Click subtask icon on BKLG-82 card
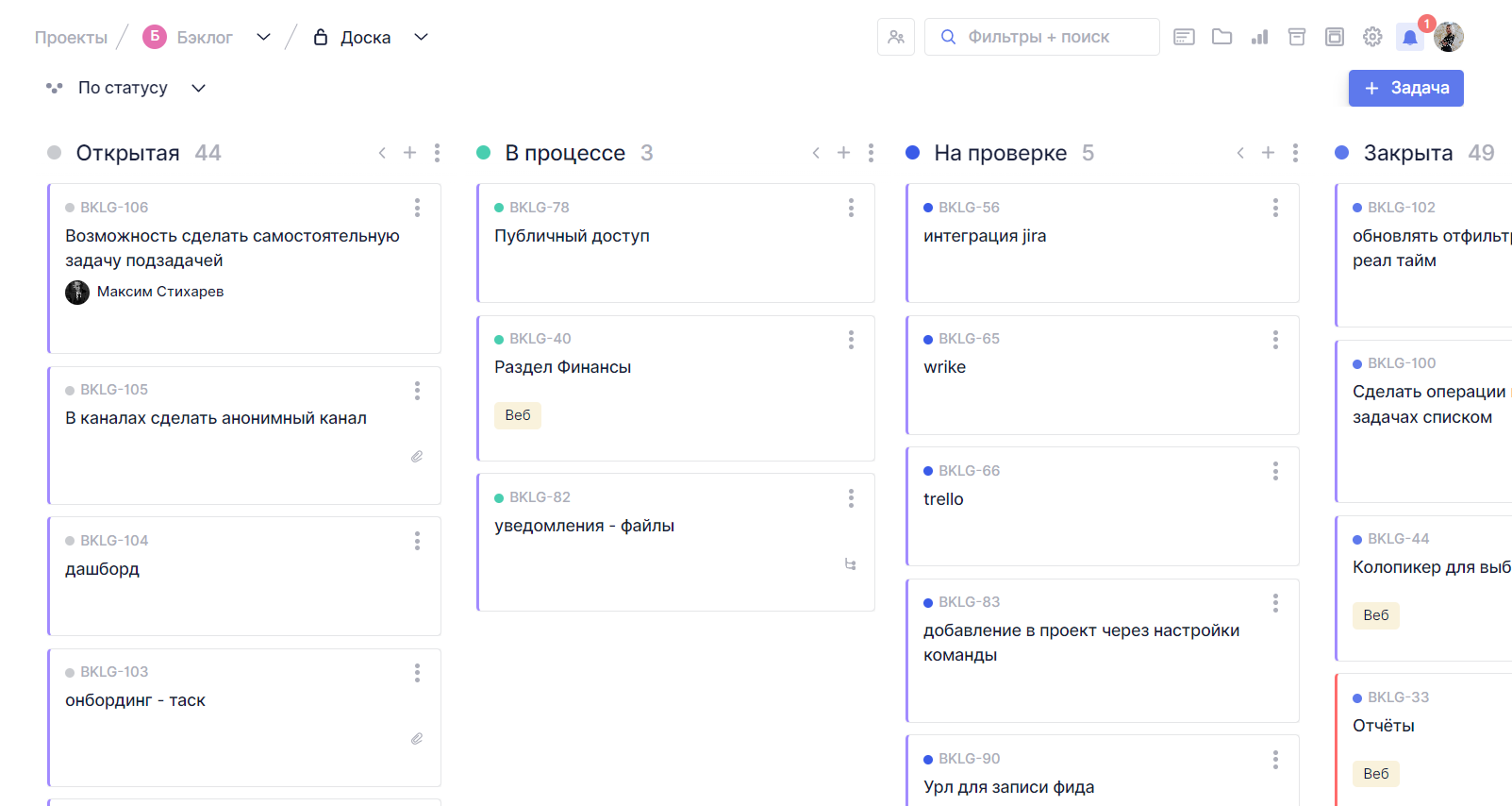This screenshot has width=1512, height=806. click(850, 564)
